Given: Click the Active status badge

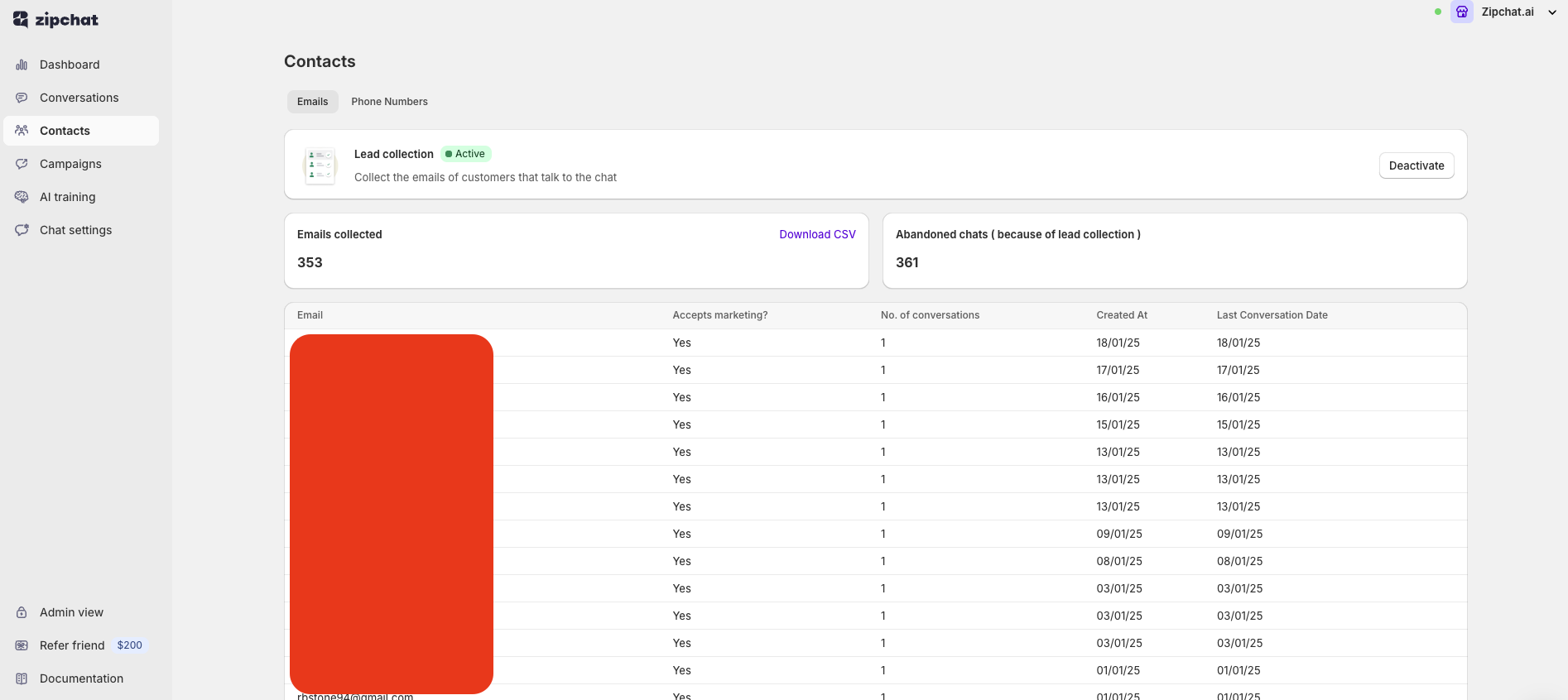Looking at the screenshot, I should pos(465,154).
